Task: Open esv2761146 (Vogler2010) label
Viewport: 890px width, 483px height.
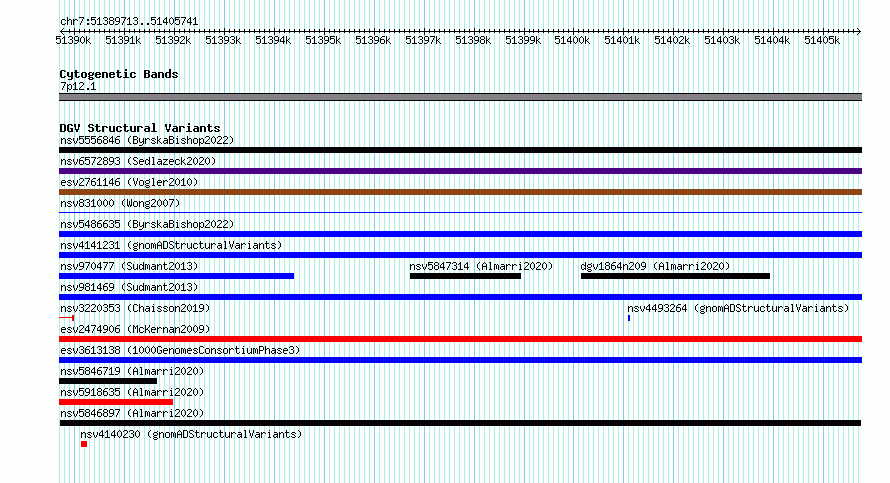Action: click(x=129, y=182)
